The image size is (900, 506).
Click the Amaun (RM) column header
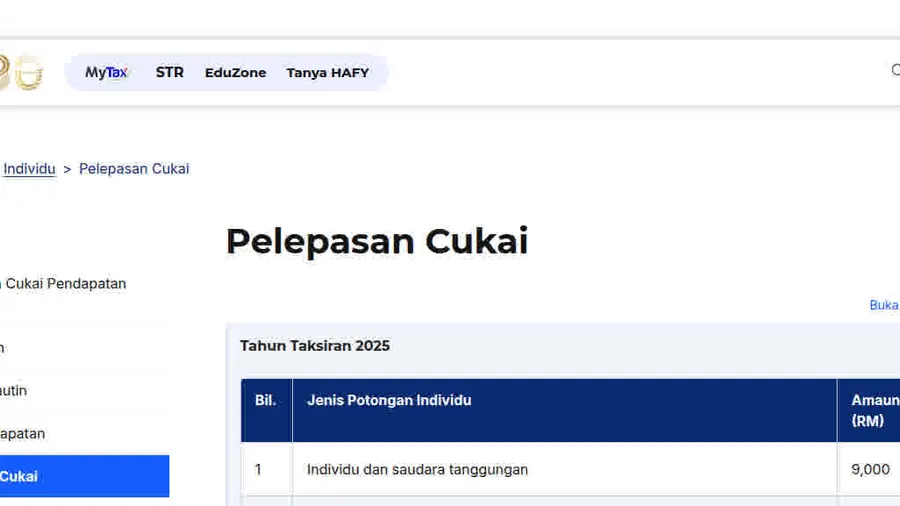[x=869, y=410]
